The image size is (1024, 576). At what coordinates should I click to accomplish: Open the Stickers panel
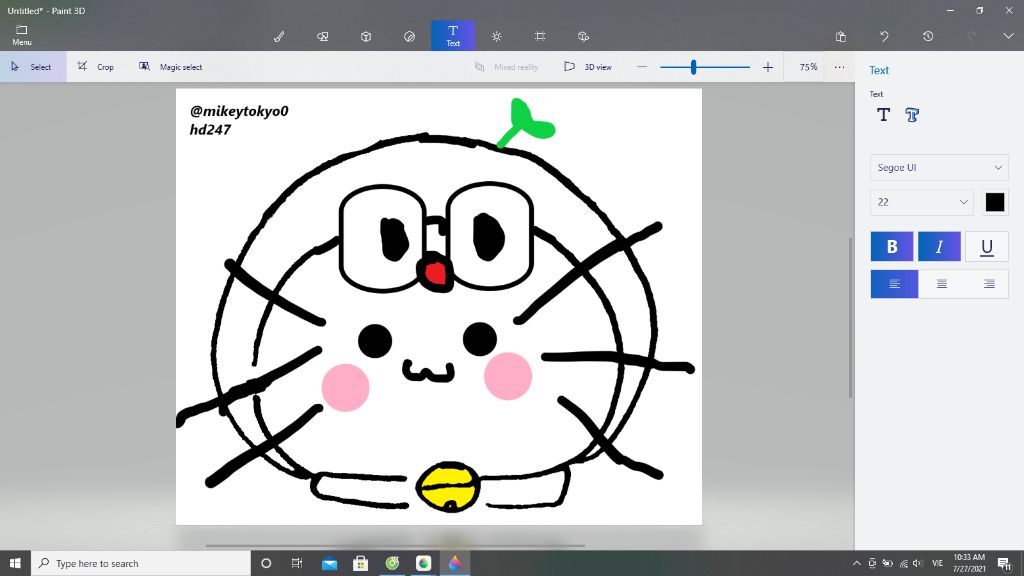click(x=409, y=36)
